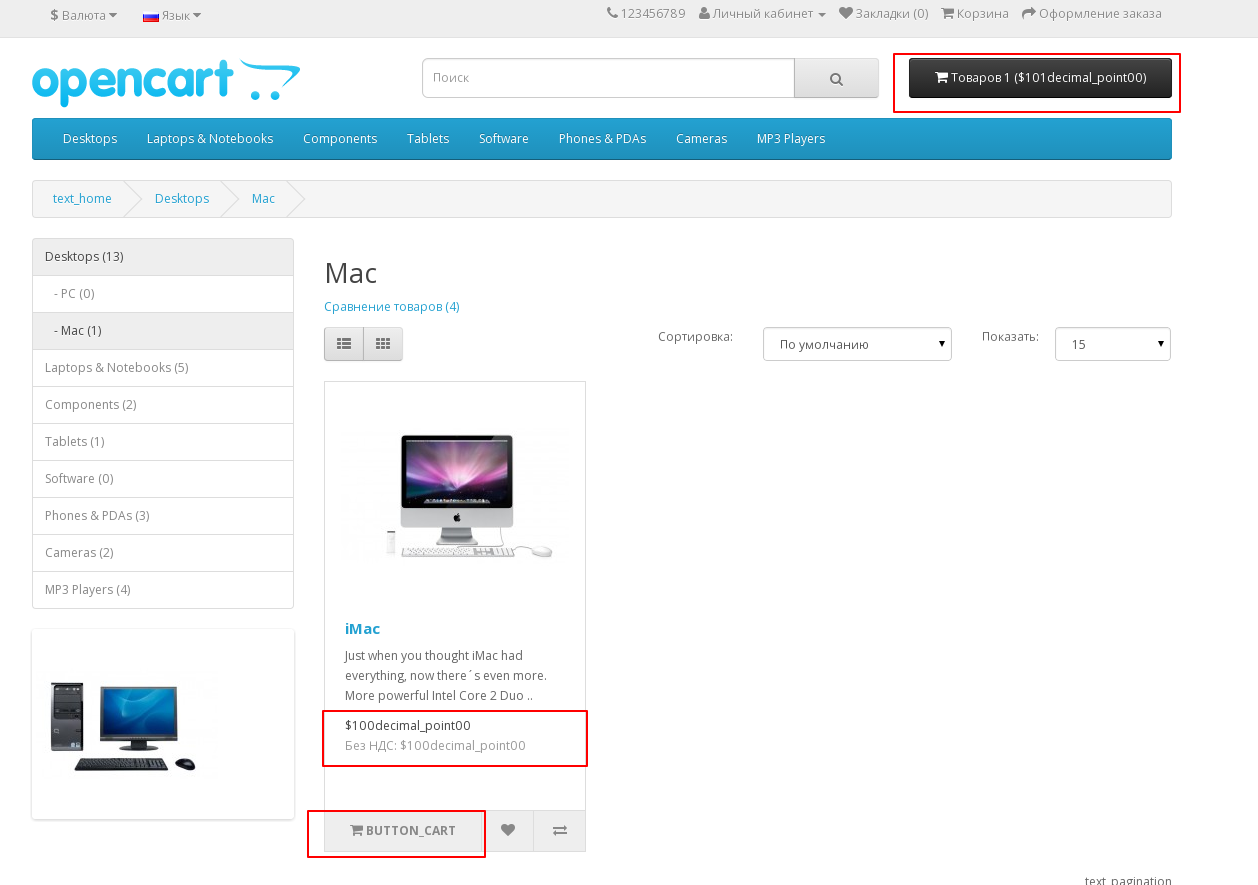Open the Валюта currency dropdown
Screen dimensions: 1258x885
pyautogui.click(x=84, y=15)
